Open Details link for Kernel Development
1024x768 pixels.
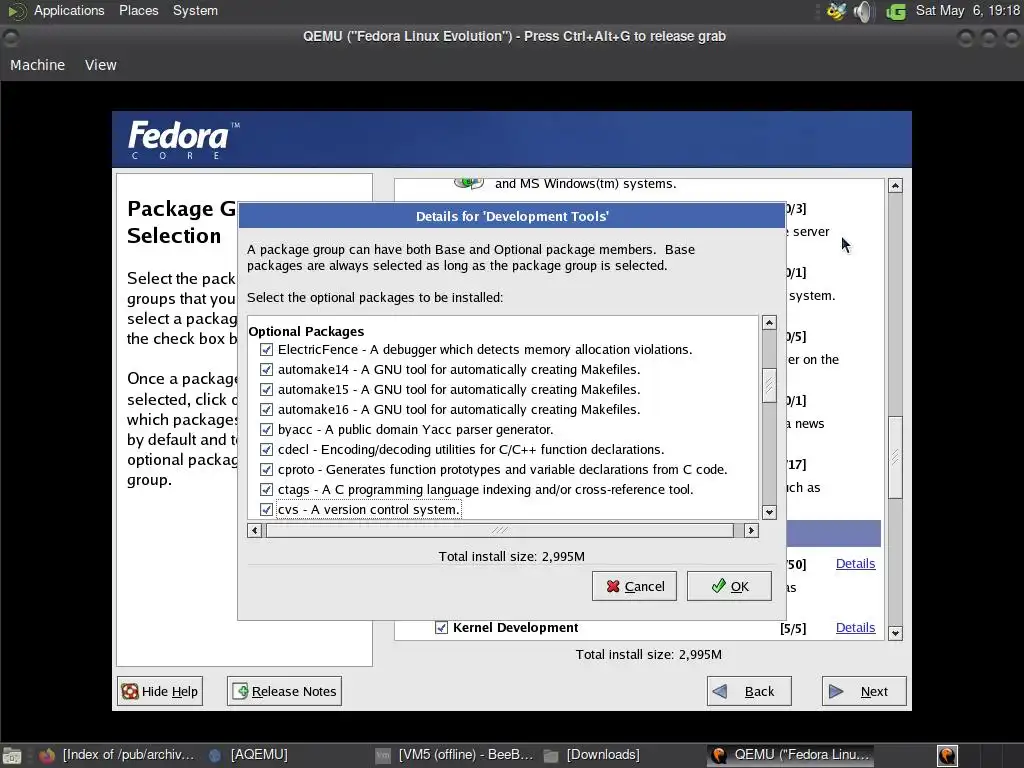(x=855, y=628)
